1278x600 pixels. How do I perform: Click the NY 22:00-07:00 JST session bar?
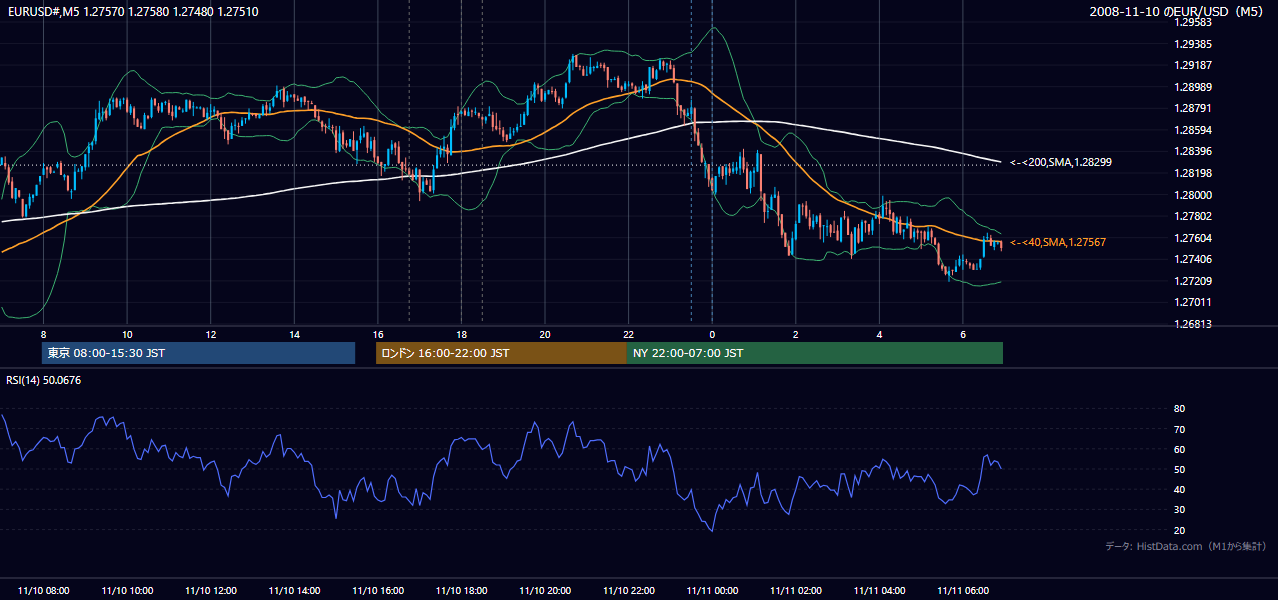point(815,353)
